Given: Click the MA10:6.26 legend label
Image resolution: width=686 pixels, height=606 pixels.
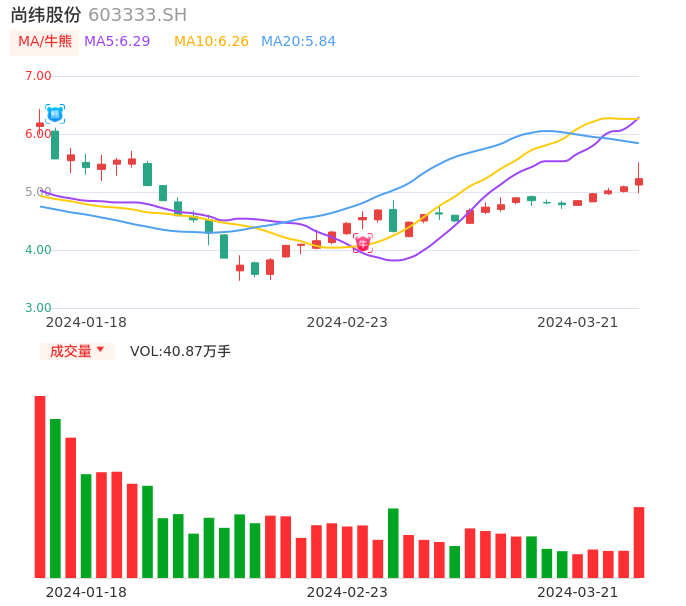Looking at the screenshot, I should point(211,42).
